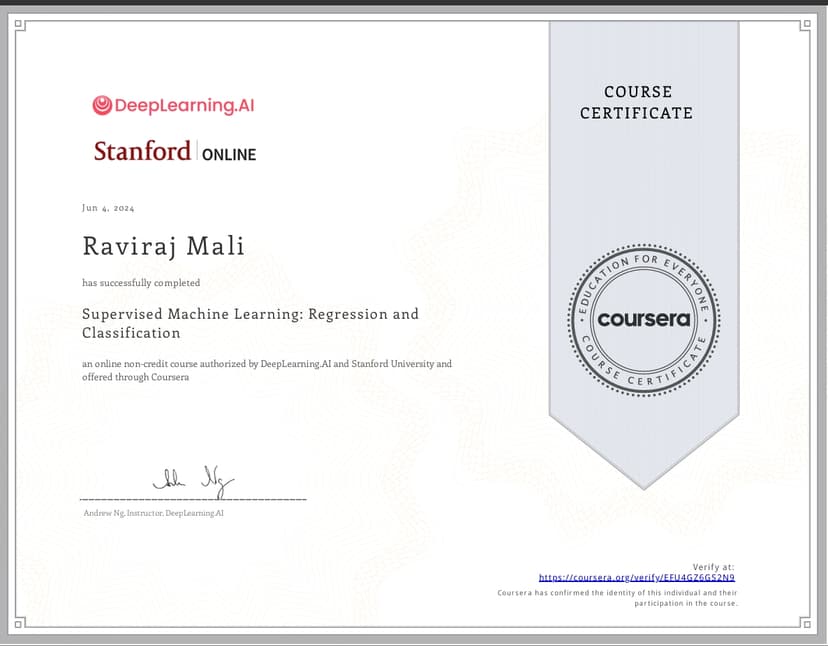Image resolution: width=828 pixels, height=646 pixels.
Task: Click the bottom-right corner ornament of border
Action: 805,623
